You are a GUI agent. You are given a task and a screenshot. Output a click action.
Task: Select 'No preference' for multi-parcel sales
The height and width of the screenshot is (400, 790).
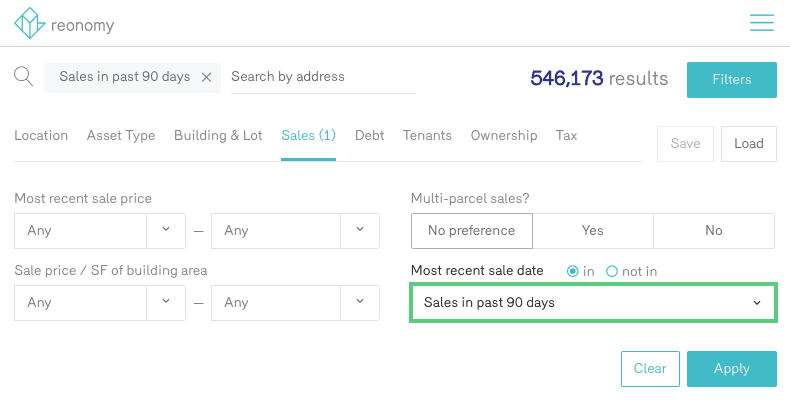click(471, 230)
